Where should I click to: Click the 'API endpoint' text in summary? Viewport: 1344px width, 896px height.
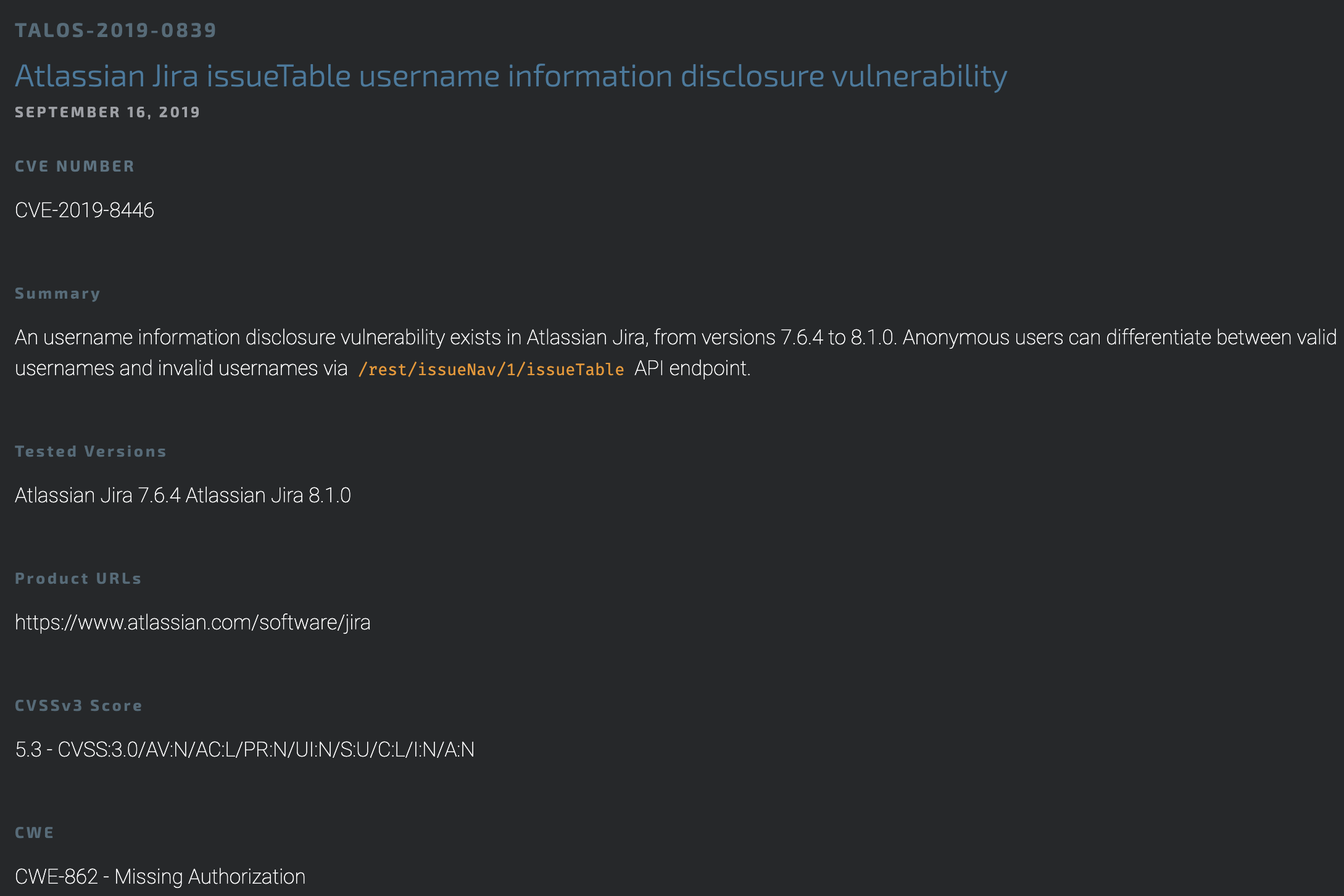click(692, 368)
